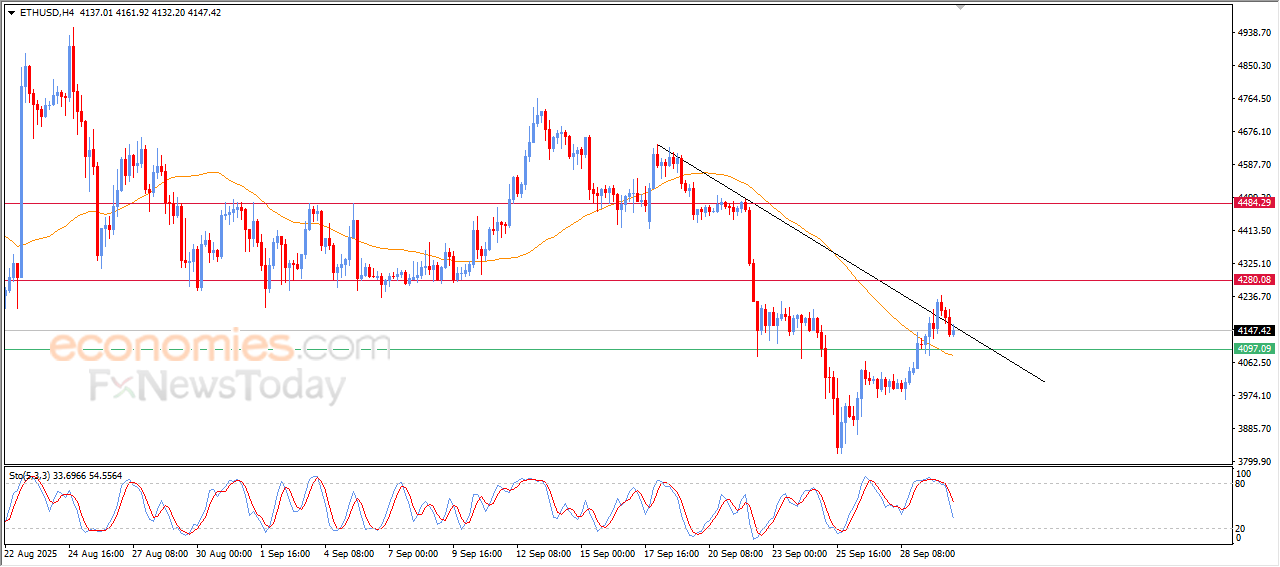
Task: Click the green 4097.09 level label
Action: 1253,349
